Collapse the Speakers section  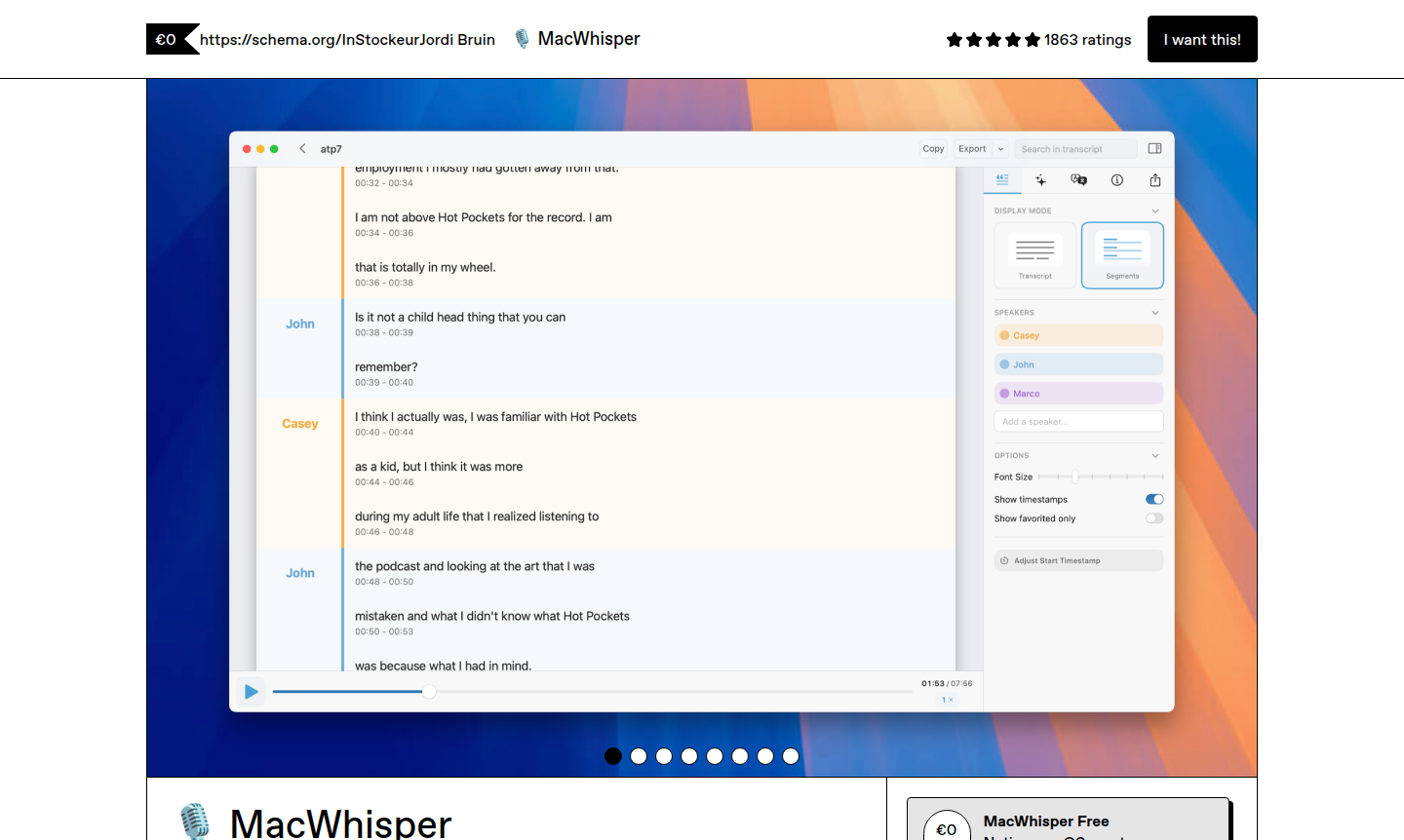click(x=1155, y=313)
